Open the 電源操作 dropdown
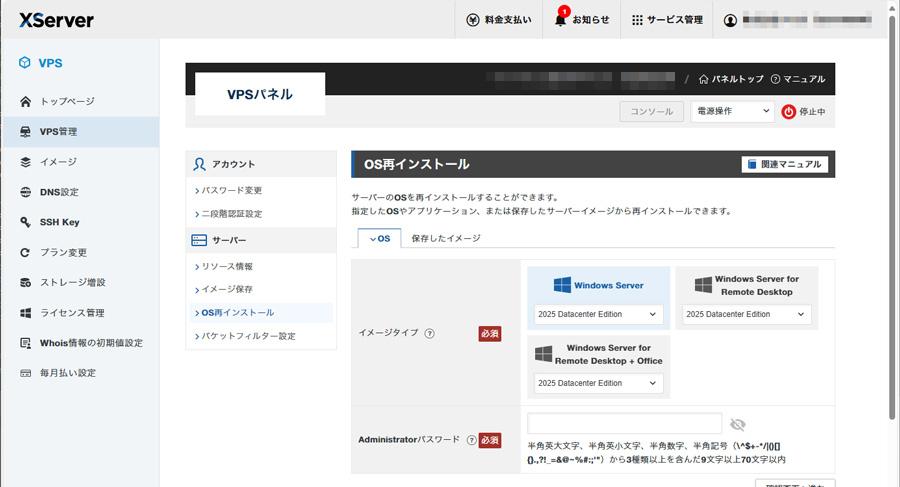 (733, 111)
